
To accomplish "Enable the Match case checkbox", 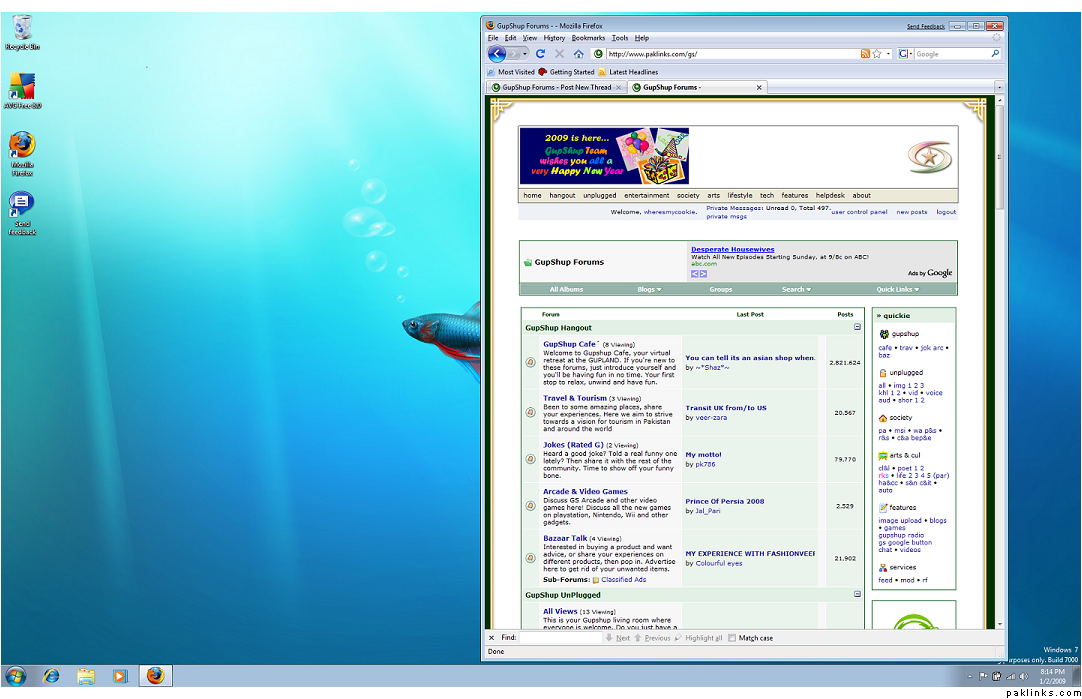I will [x=732, y=638].
